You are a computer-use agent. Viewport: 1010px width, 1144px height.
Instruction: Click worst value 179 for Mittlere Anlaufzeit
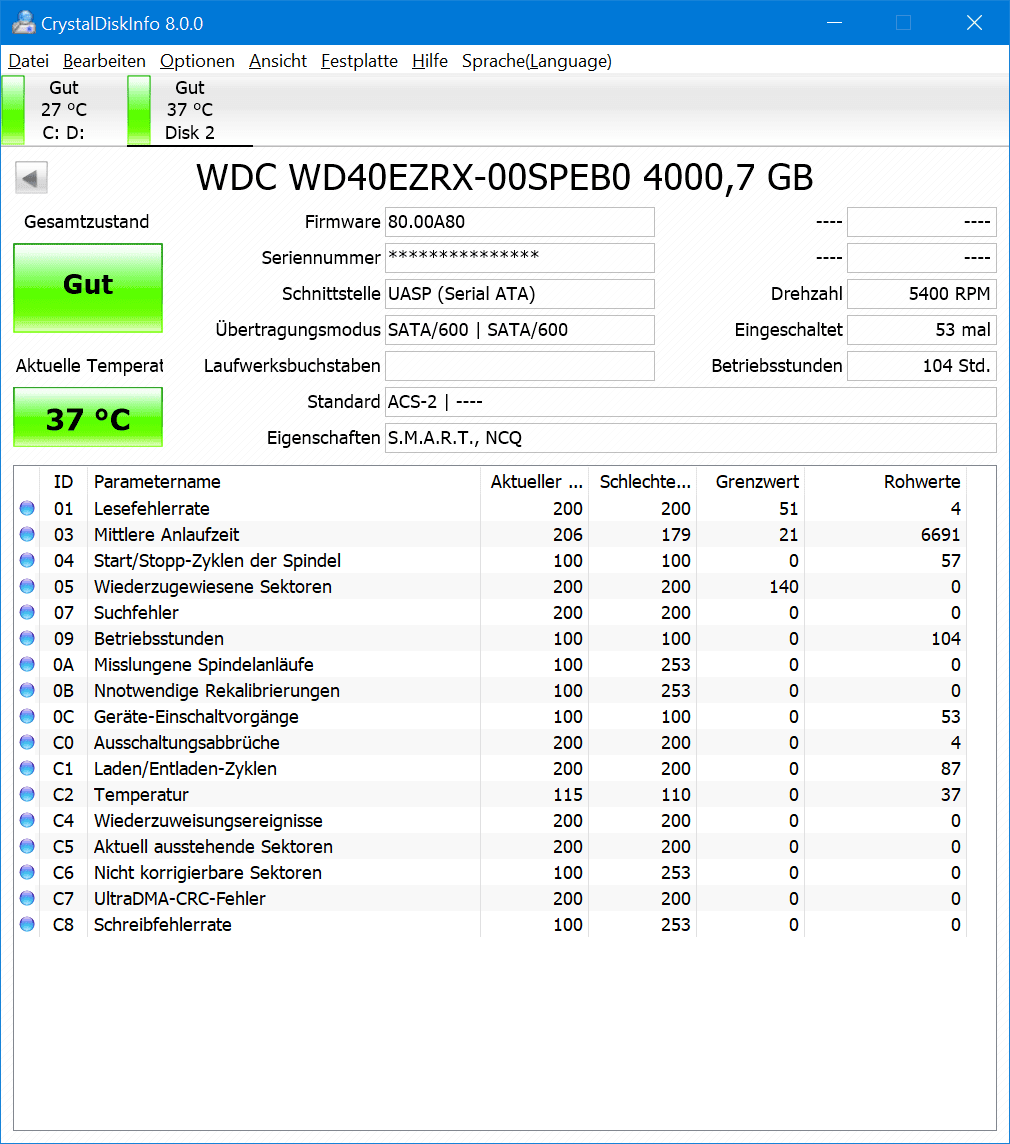tap(676, 535)
